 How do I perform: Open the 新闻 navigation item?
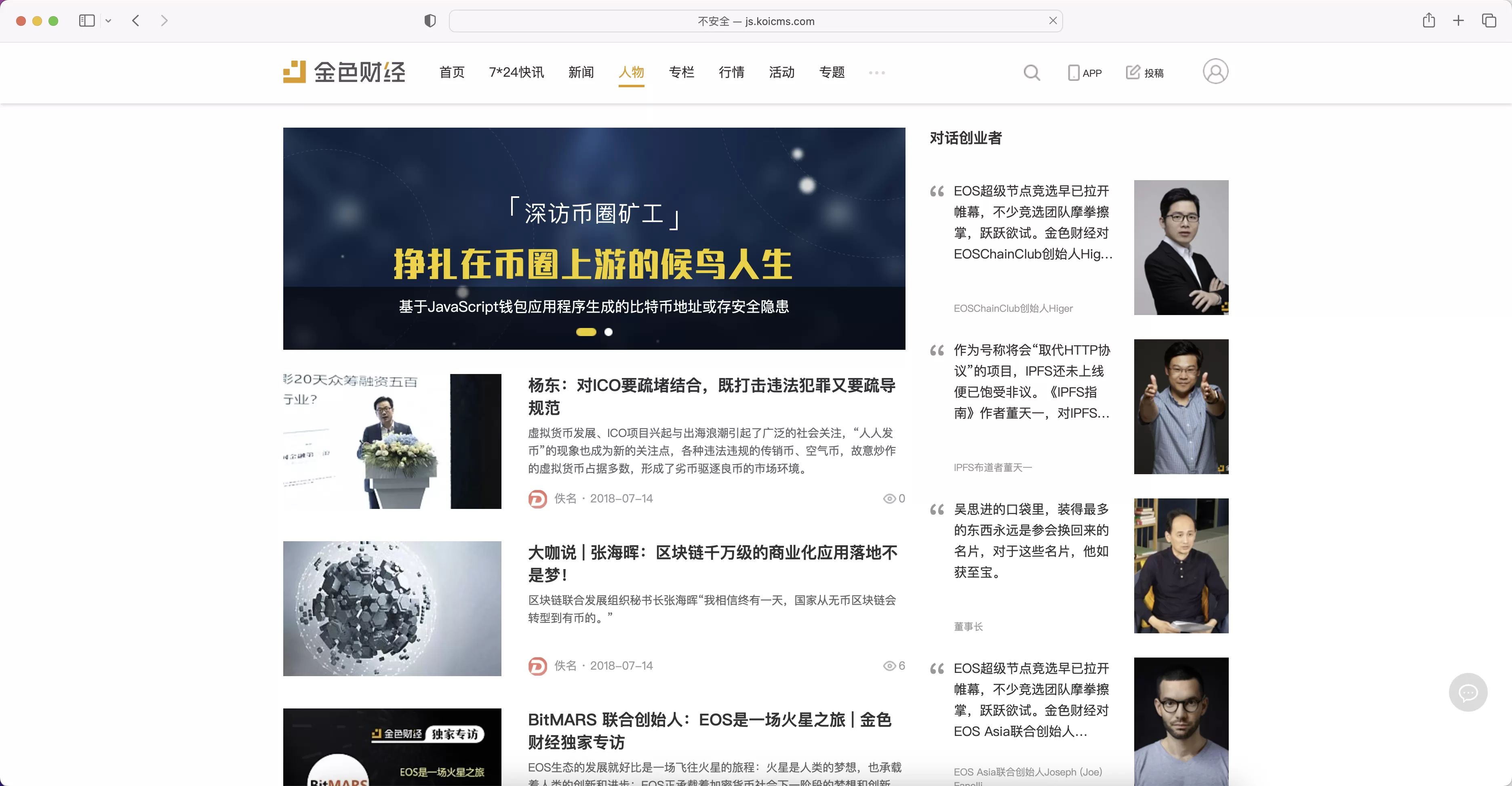coord(581,72)
